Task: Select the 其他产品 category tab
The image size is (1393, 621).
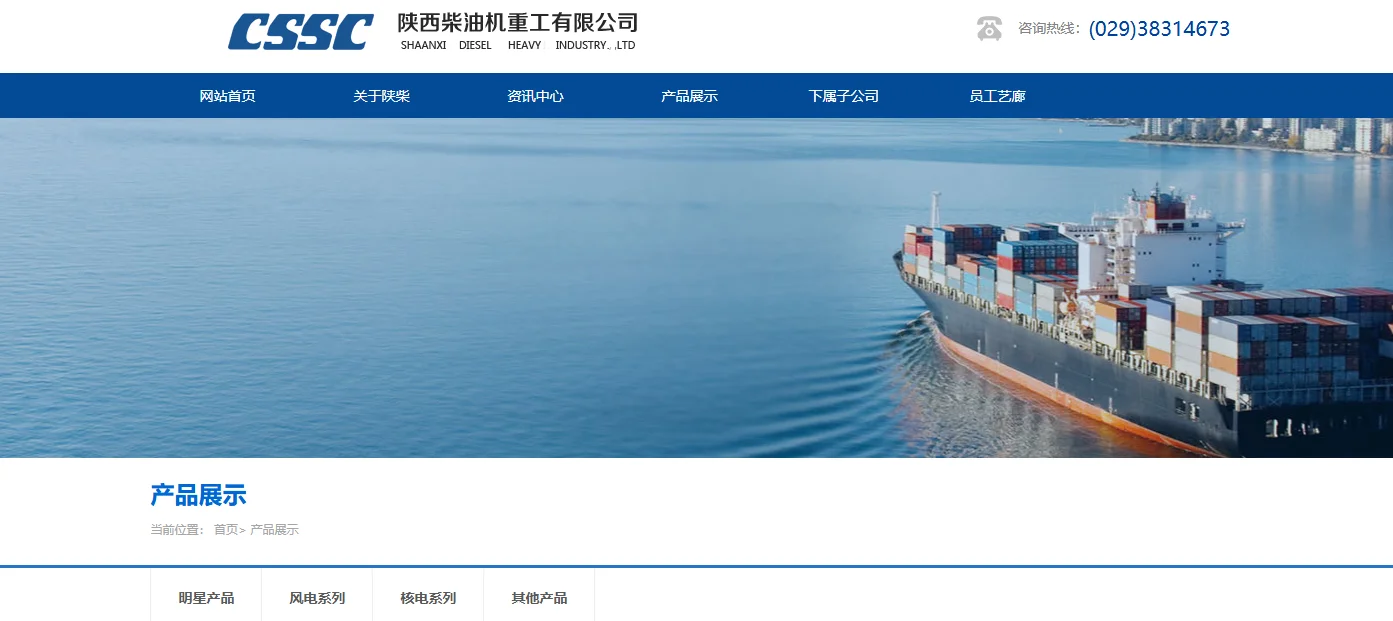Action: (539, 598)
